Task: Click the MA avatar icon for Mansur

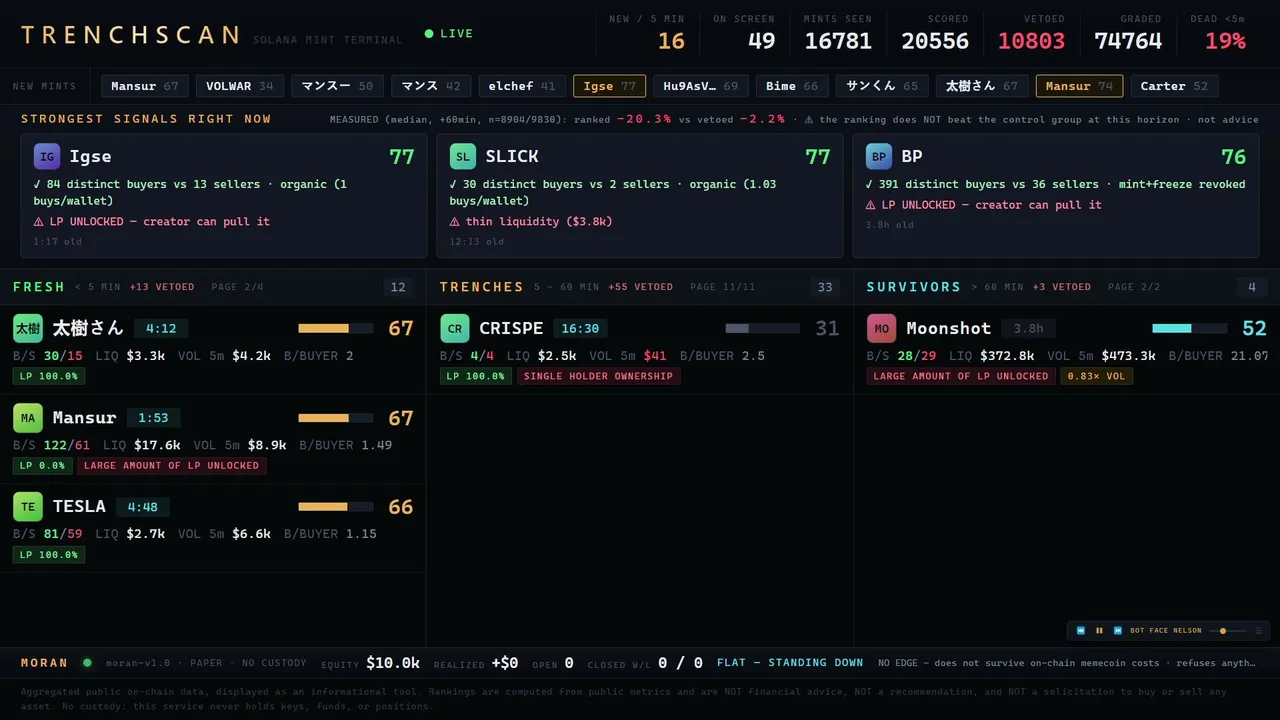Action: [28, 417]
